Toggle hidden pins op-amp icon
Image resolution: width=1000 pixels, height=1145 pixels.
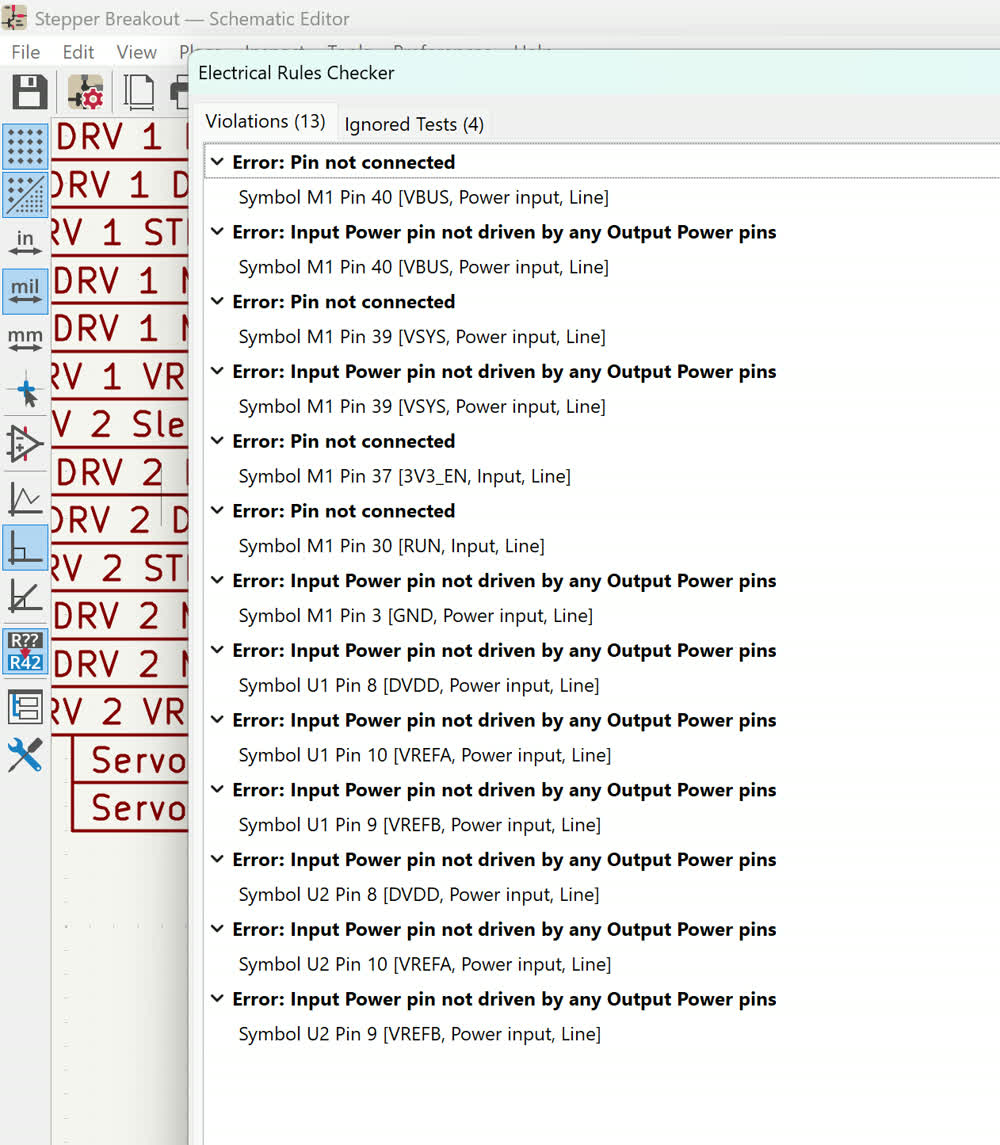(x=25, y=444)
